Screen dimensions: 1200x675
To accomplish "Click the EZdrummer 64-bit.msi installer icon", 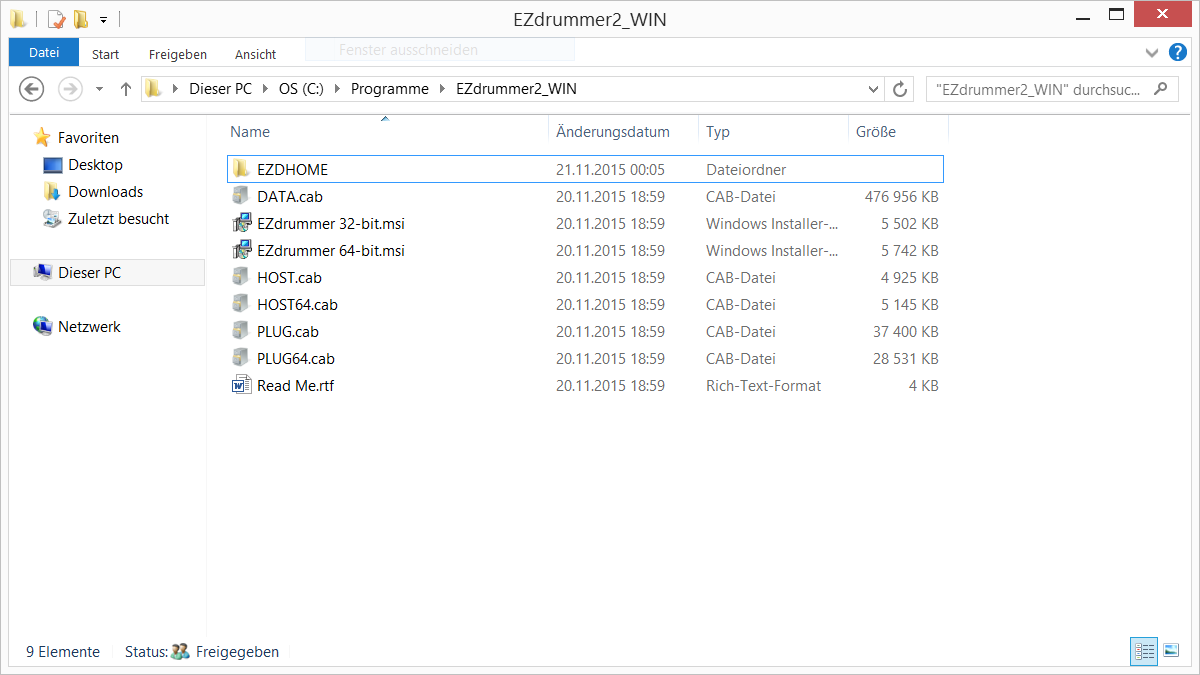I will click(241, 251).
